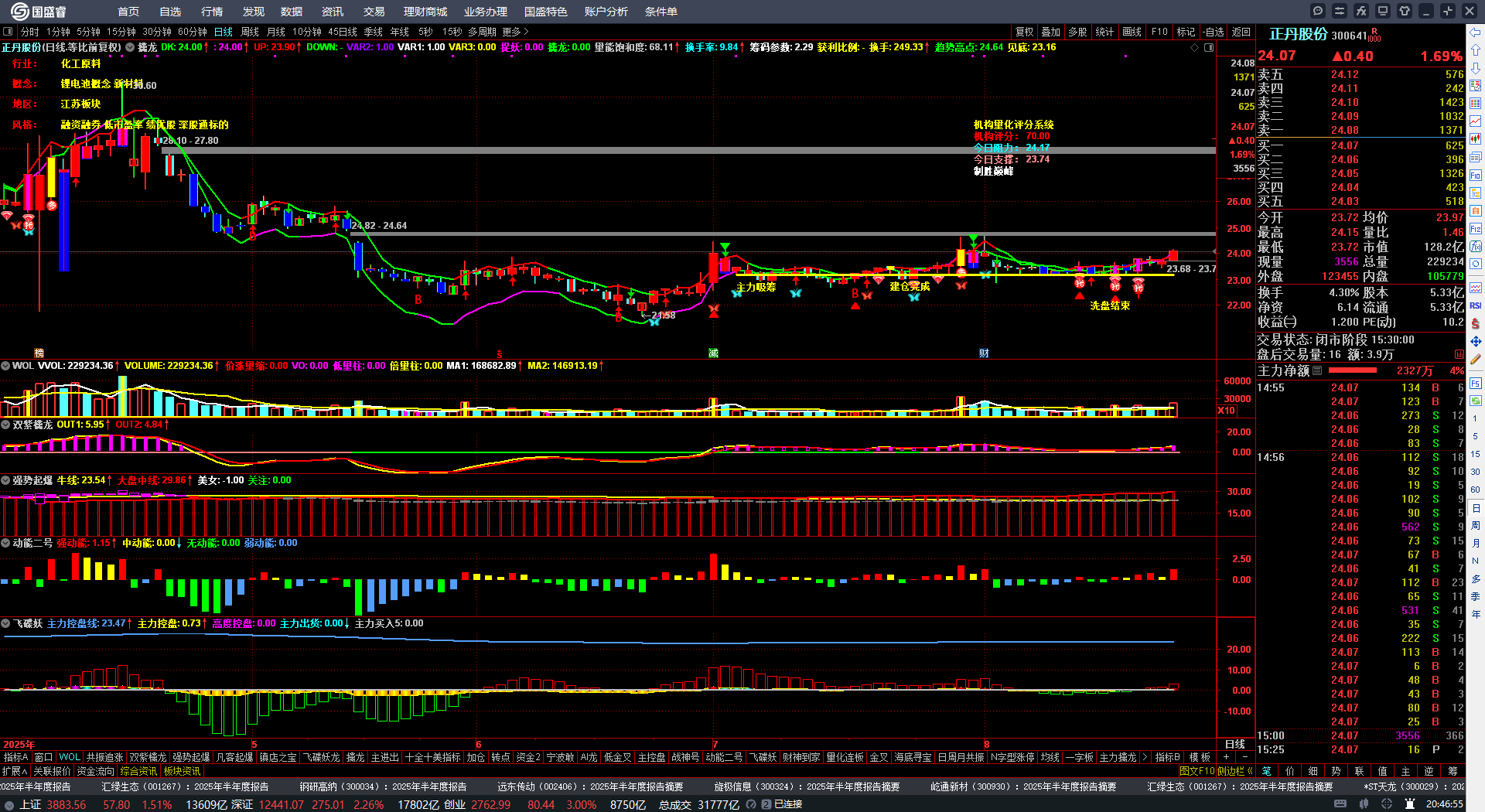Toggle the 侧边栏 sidebar collapse
Viewport: 1485px width, 812px height.
(x=1235, y=771)
